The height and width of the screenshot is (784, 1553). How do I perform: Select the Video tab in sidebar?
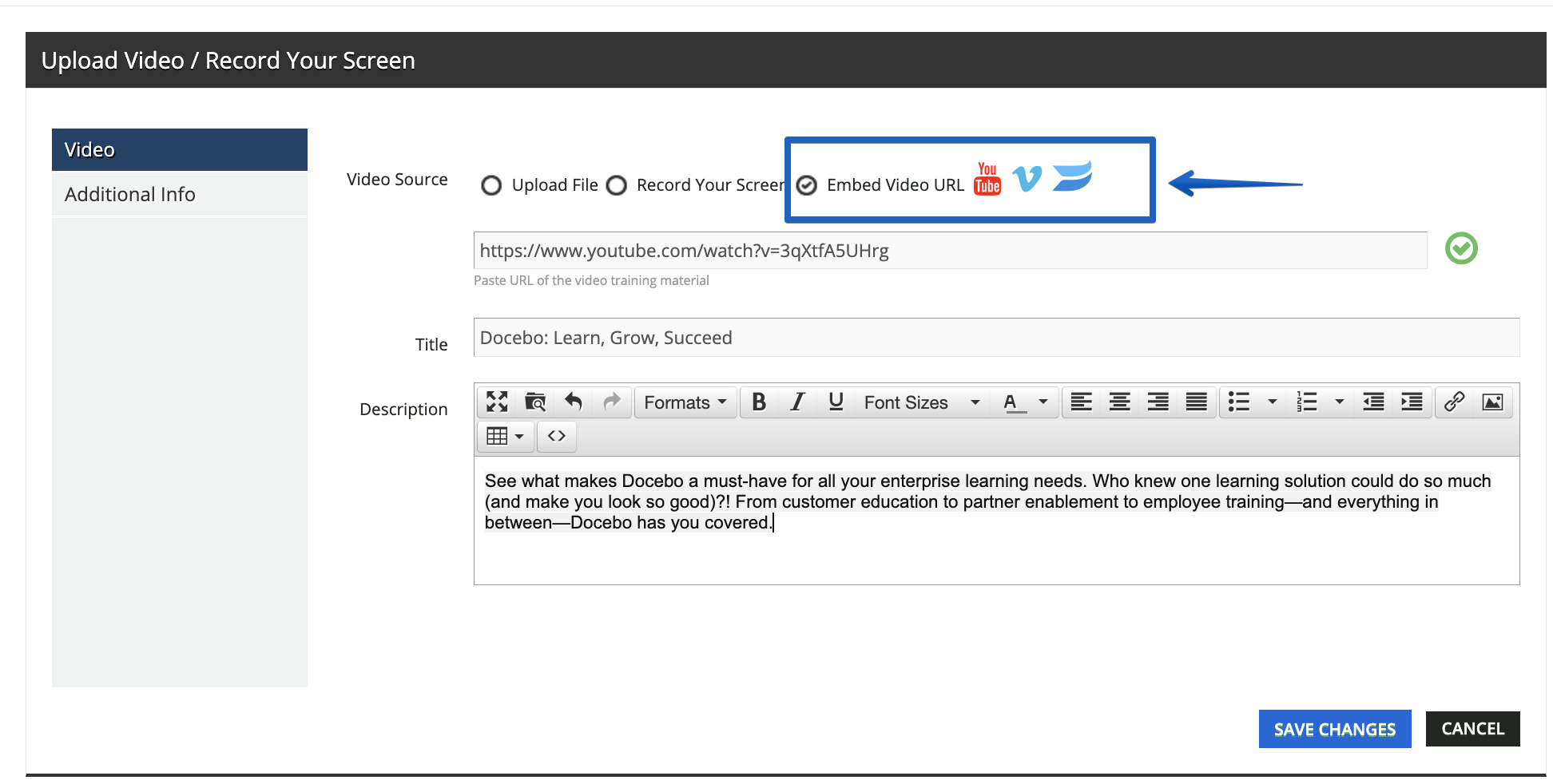(x=179, y=149)
